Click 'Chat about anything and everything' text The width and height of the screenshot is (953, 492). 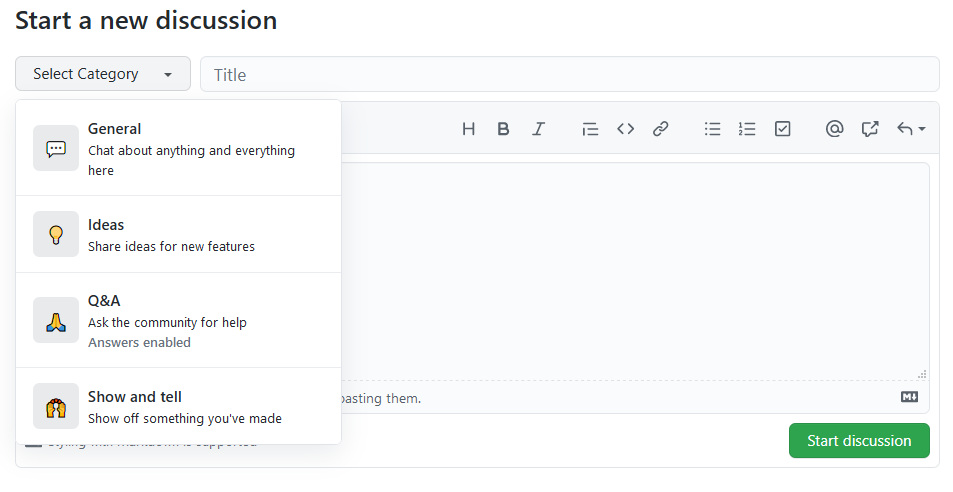(x=191, y=151)
